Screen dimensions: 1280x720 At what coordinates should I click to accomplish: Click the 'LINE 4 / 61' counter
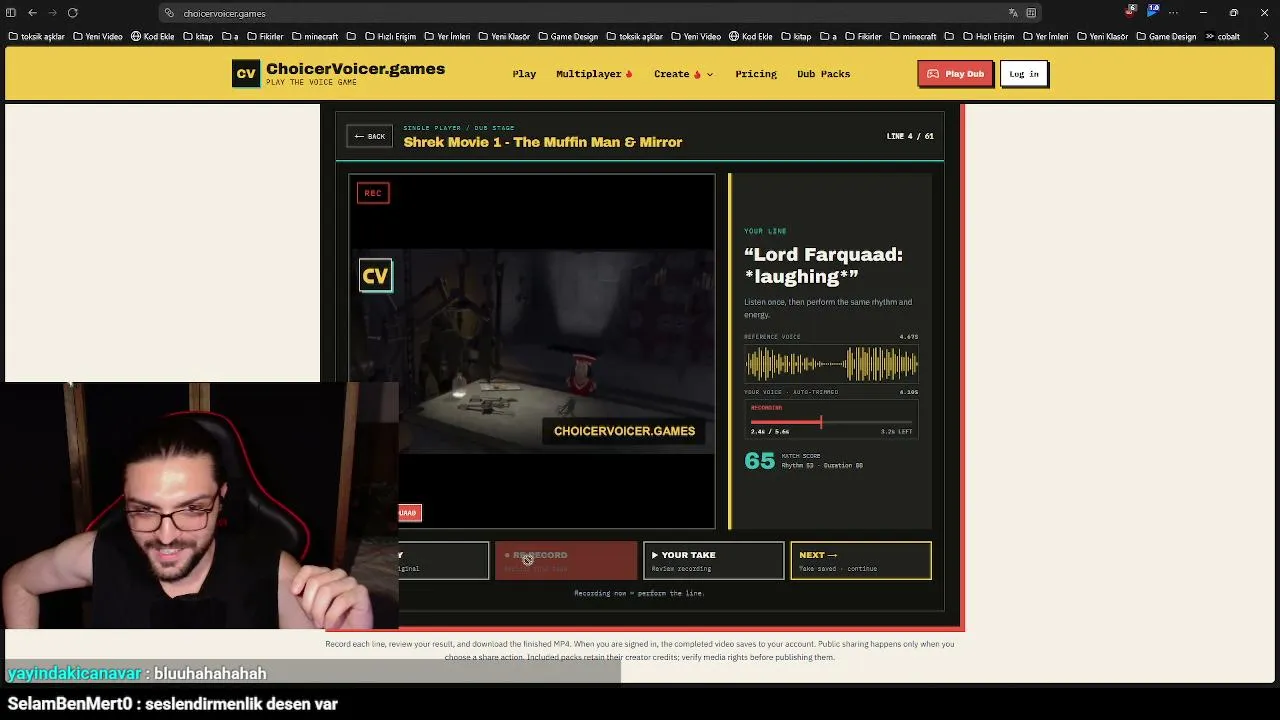pyautogui.click(x=910, y=136)
